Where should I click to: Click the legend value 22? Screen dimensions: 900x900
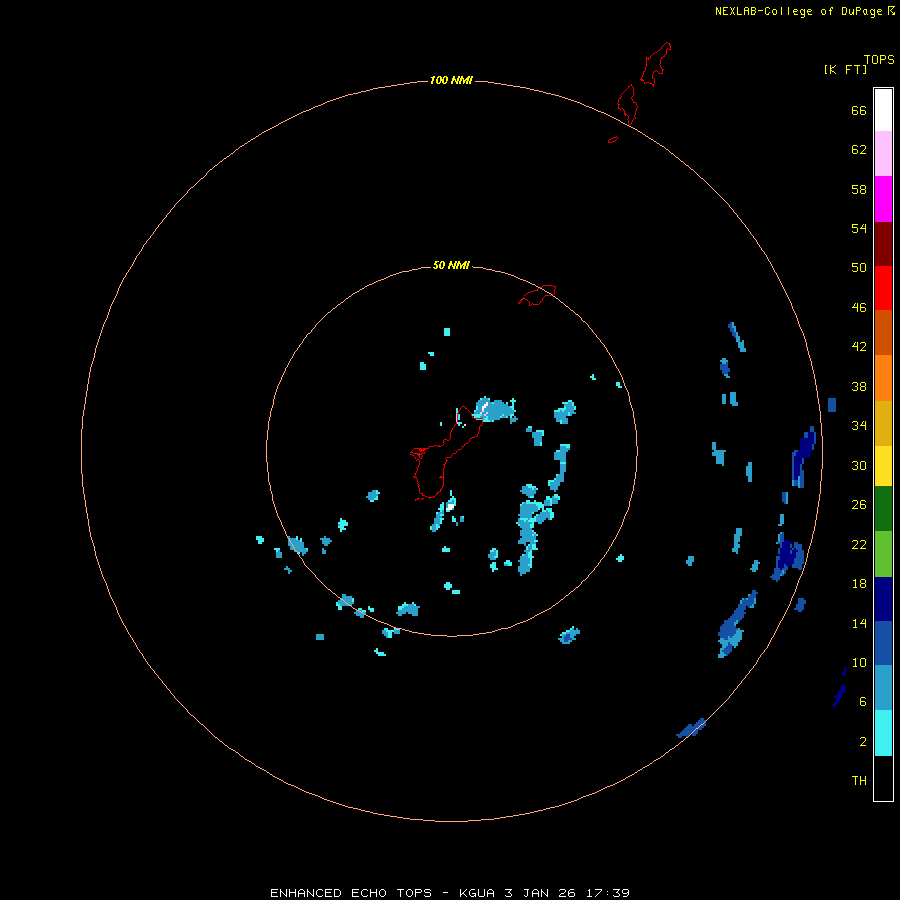[x=859, y=544]
